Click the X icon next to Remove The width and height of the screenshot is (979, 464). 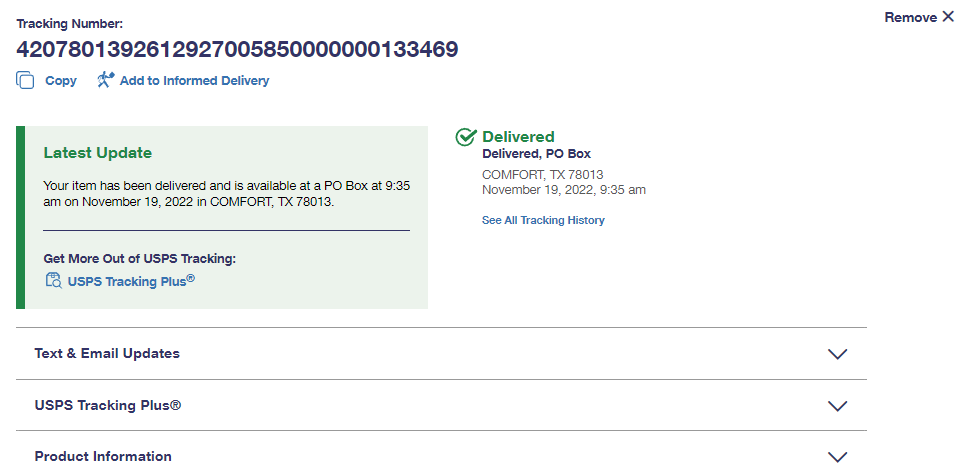tap(948, 17)
